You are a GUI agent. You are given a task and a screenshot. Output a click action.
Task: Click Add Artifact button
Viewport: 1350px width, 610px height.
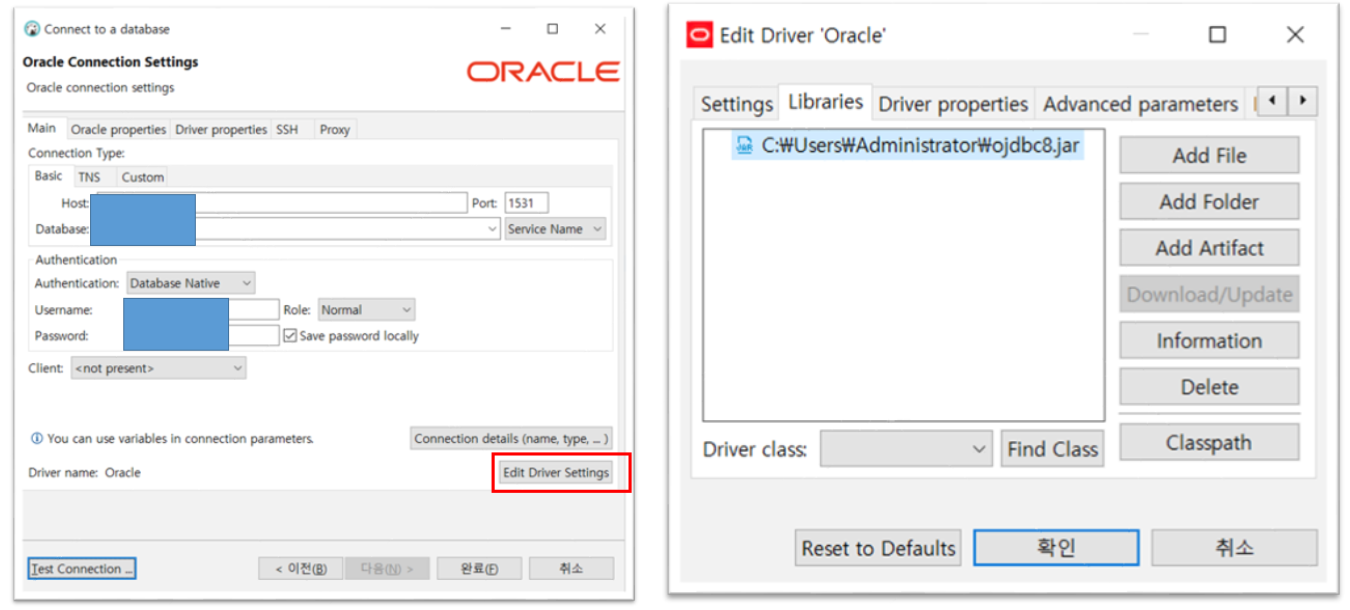pos(1209,248)
